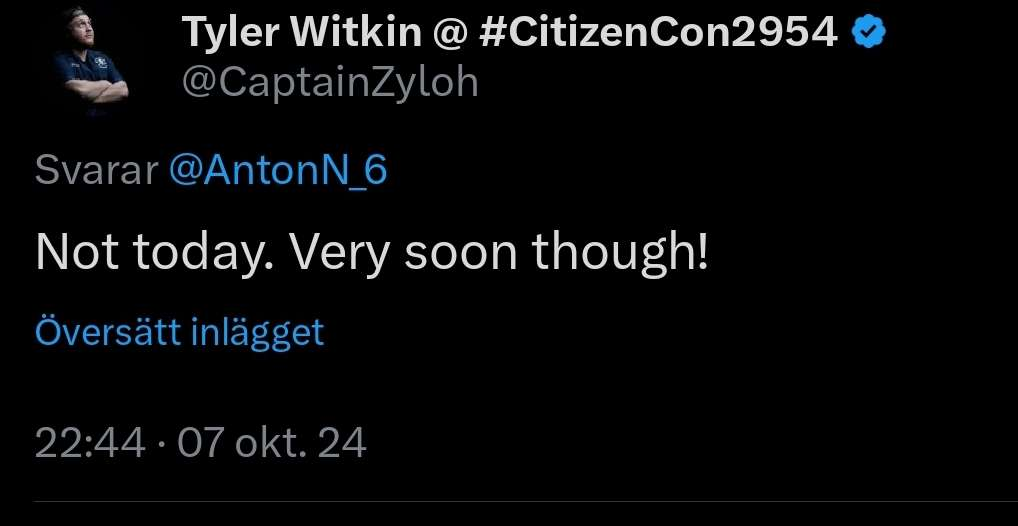Visit the @CaptainZyloh handle
This screenshot has height=526, width=1018.
point(330,83)
